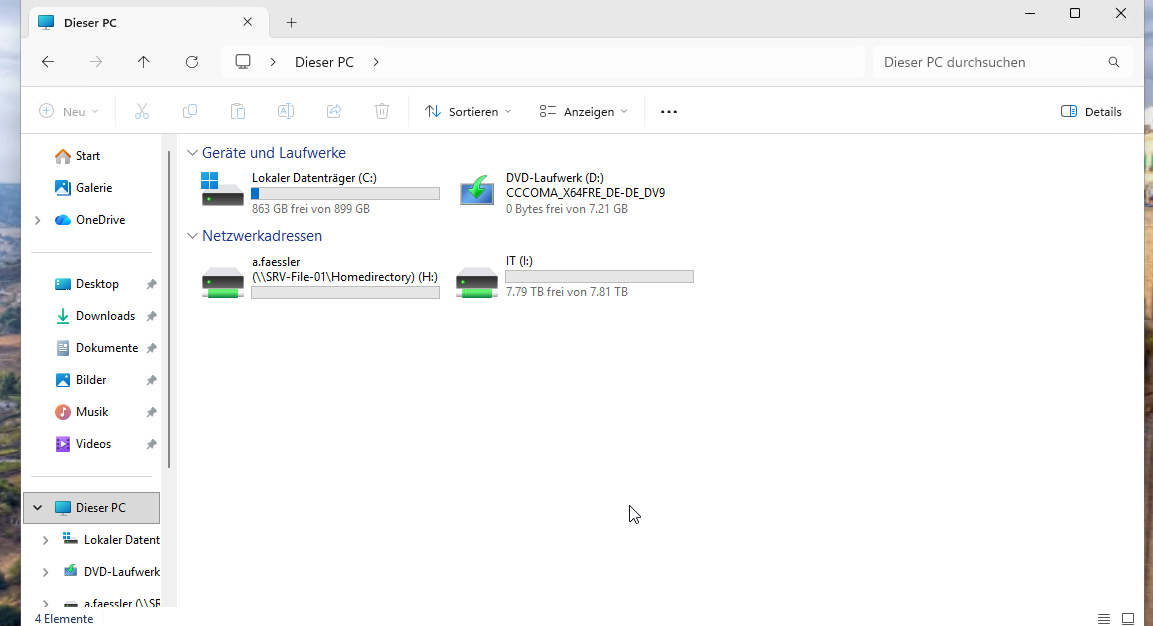Click the Cut scissors icon in toolbar
Screen dimensions: 1153x626
click(142, 111)
